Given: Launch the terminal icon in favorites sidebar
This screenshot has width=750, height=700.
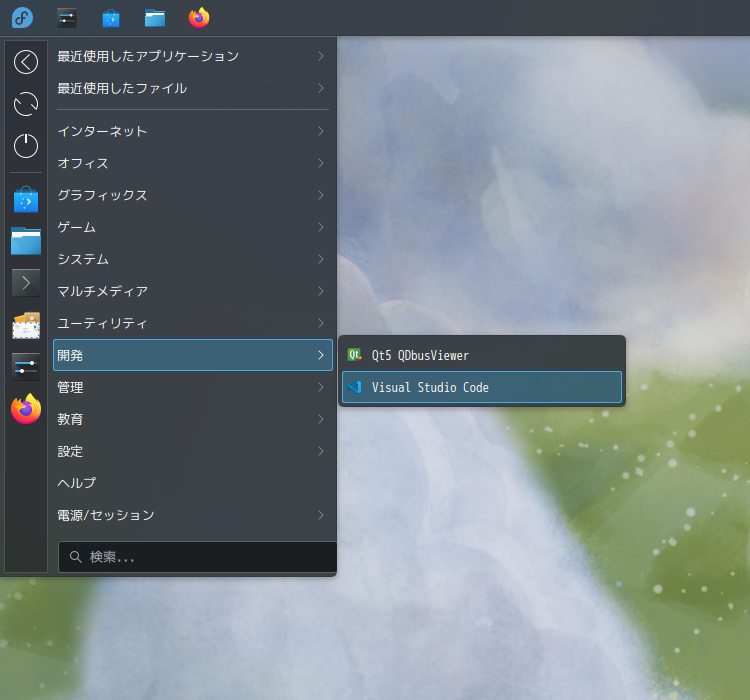Looking at the screenshot, I should 26,283.
